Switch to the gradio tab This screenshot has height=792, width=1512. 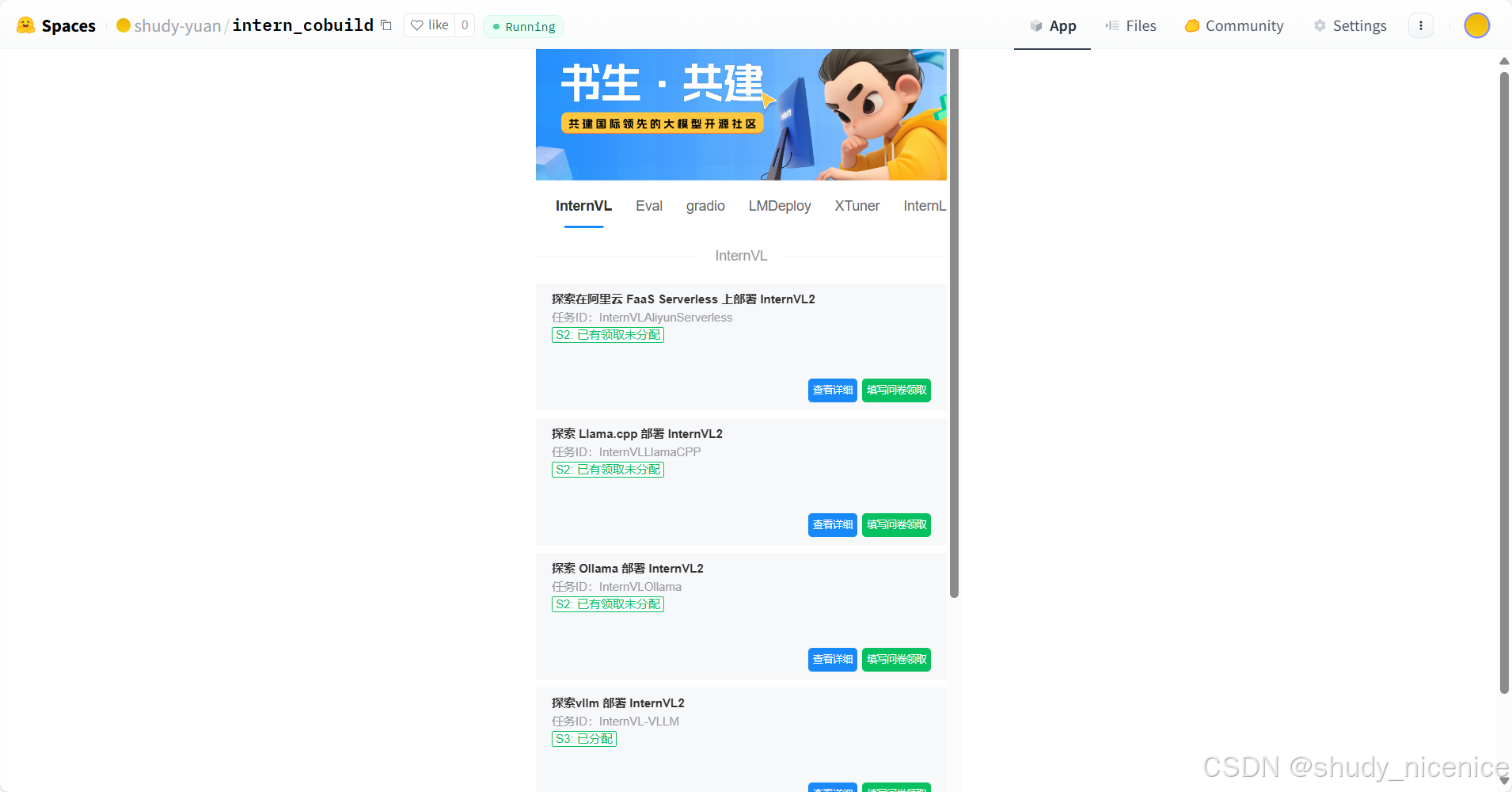click(x=705, y=206)
